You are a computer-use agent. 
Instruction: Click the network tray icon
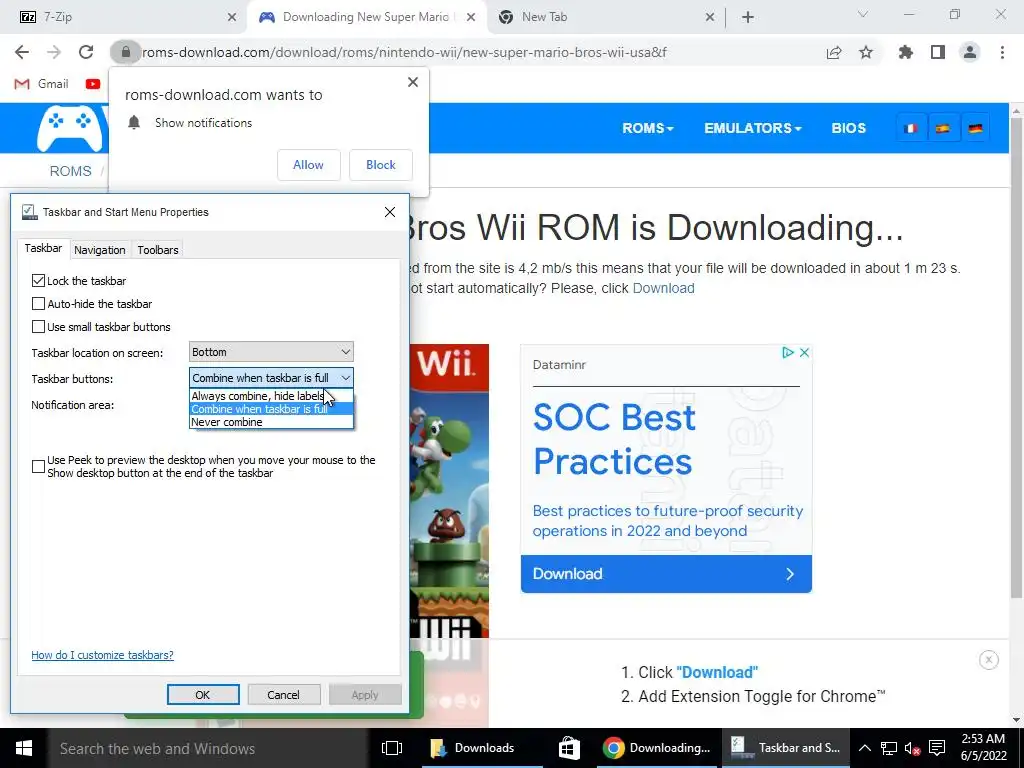(x=888, y=748)
